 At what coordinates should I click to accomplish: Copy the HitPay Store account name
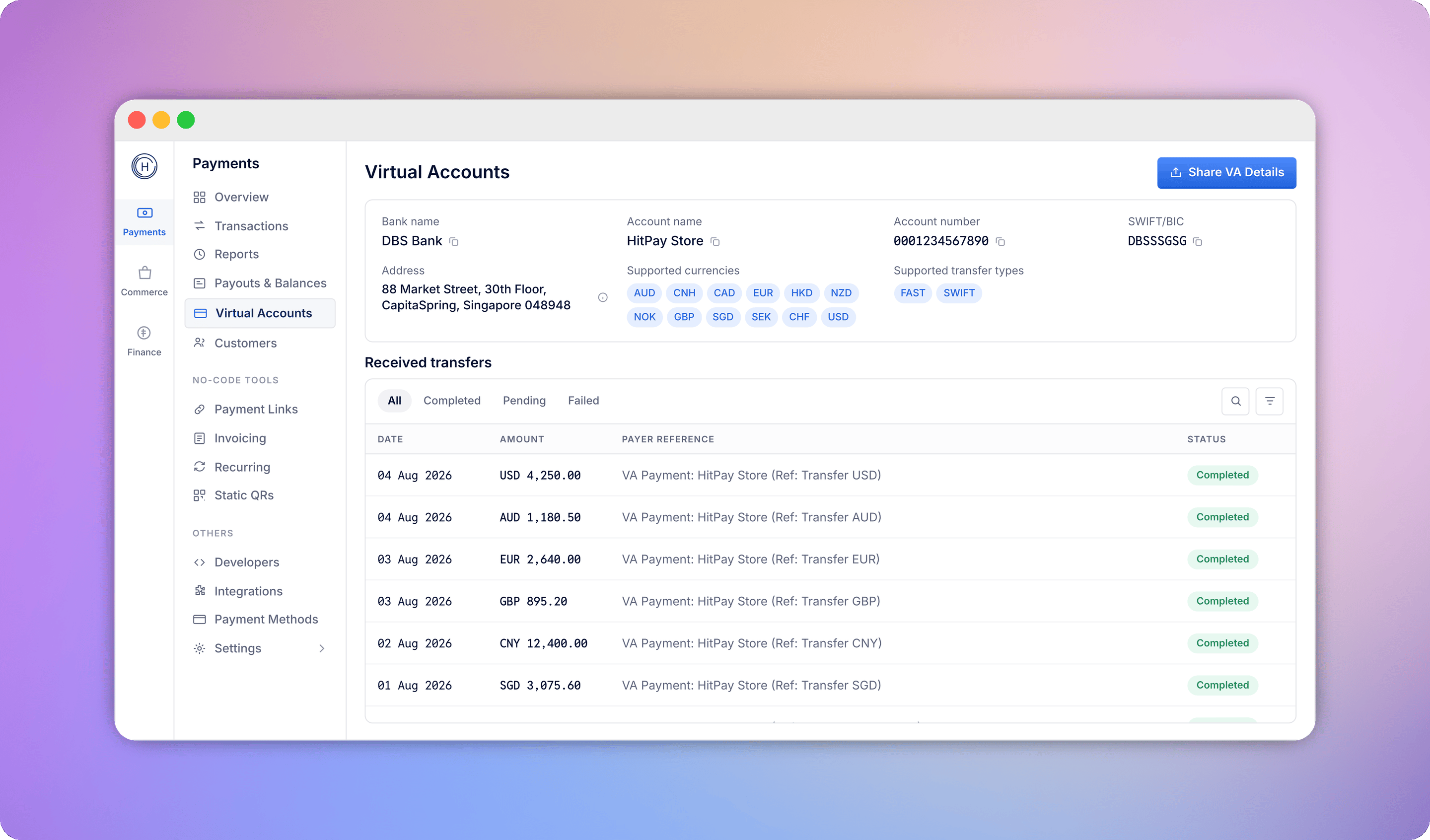point(715,242)
